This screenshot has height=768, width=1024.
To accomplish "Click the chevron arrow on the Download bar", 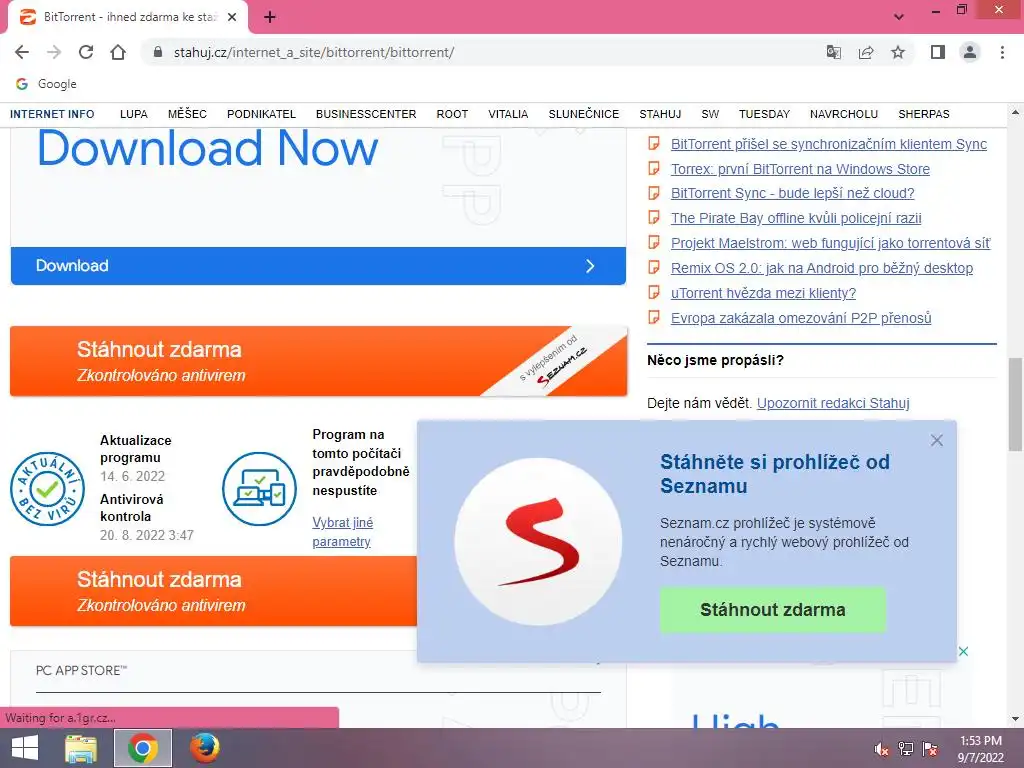I will pos(590,266).
